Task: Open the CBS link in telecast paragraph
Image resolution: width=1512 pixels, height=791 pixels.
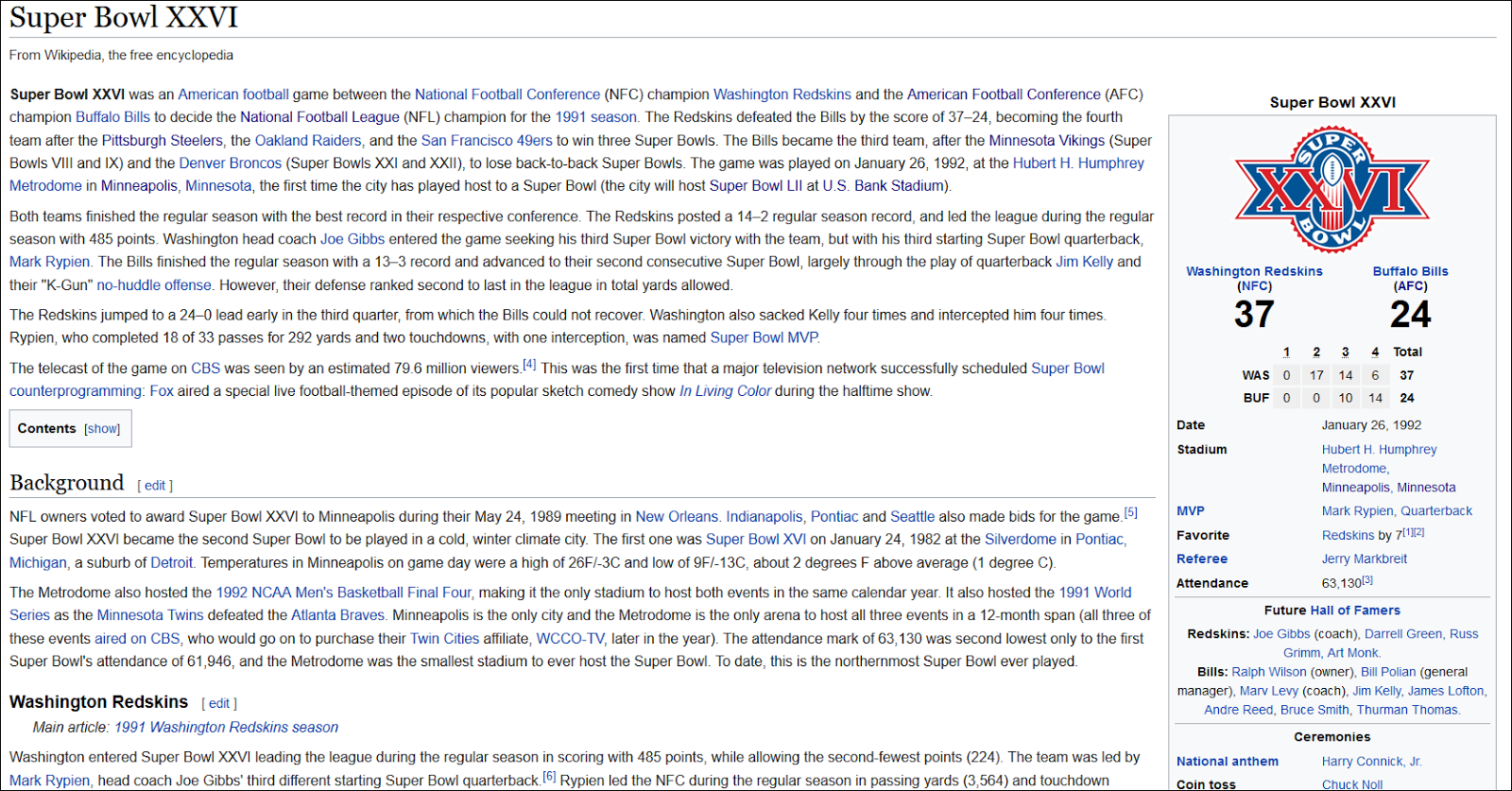Action: tap(206, 369)
